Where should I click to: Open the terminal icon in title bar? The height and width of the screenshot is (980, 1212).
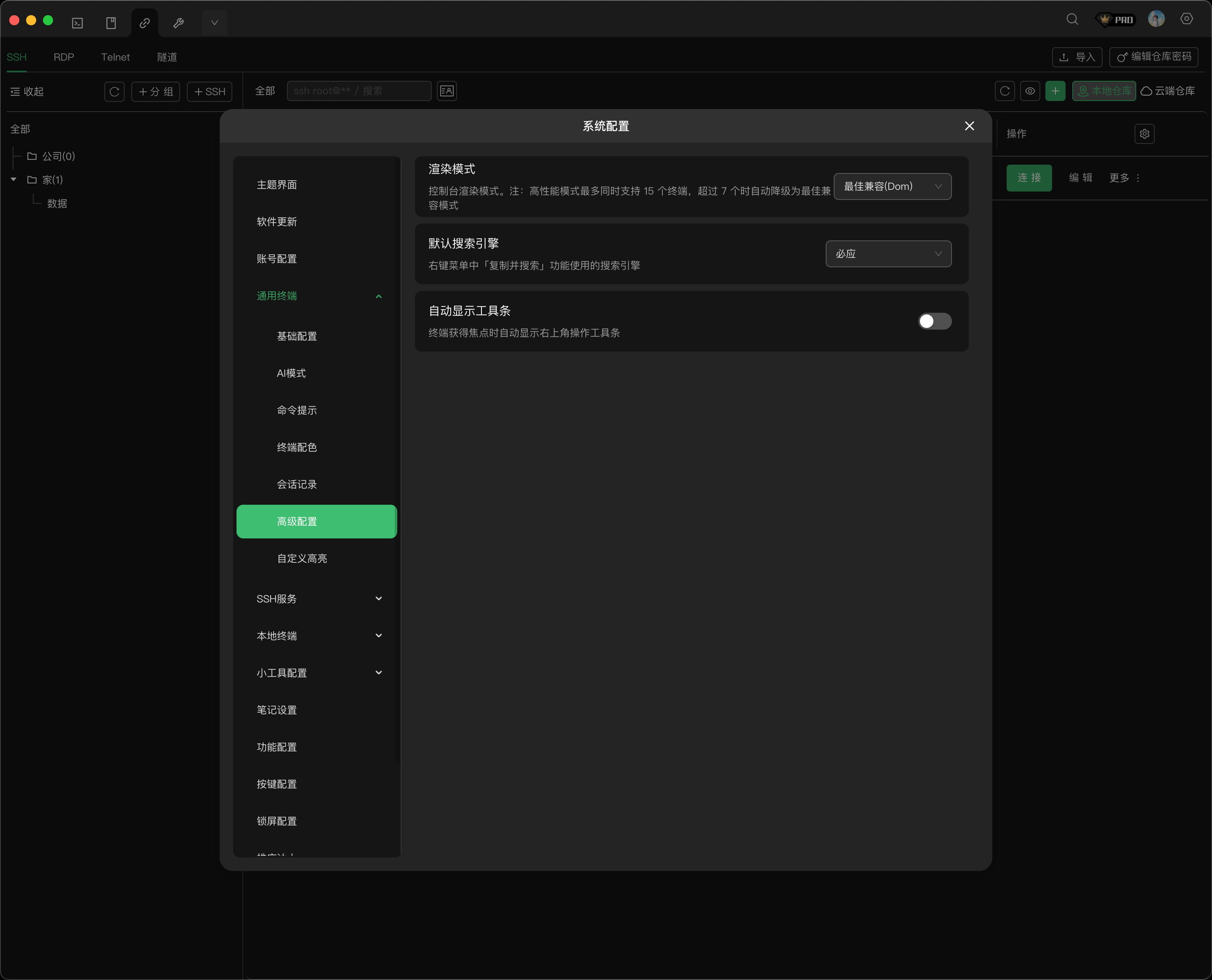(77, 23)
